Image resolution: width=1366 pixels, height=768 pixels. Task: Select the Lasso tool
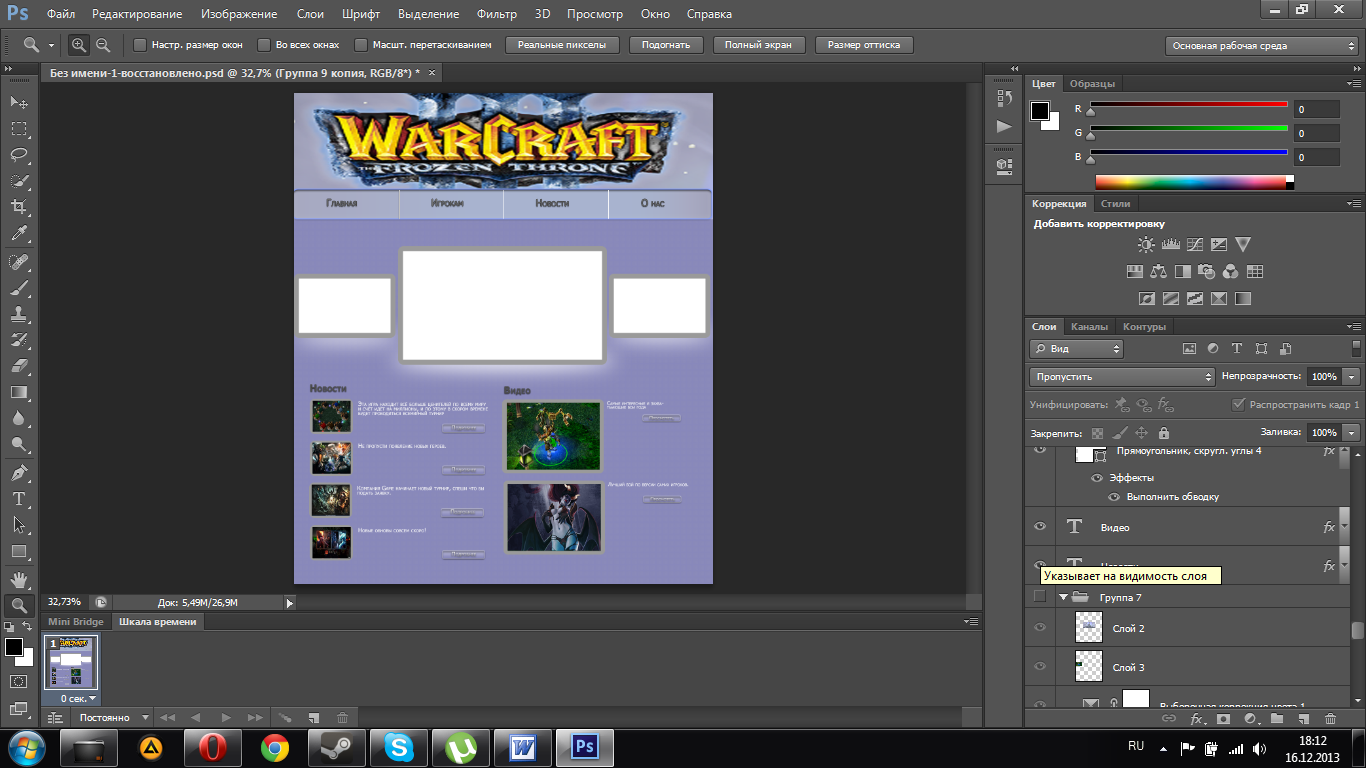click(18, 155)
